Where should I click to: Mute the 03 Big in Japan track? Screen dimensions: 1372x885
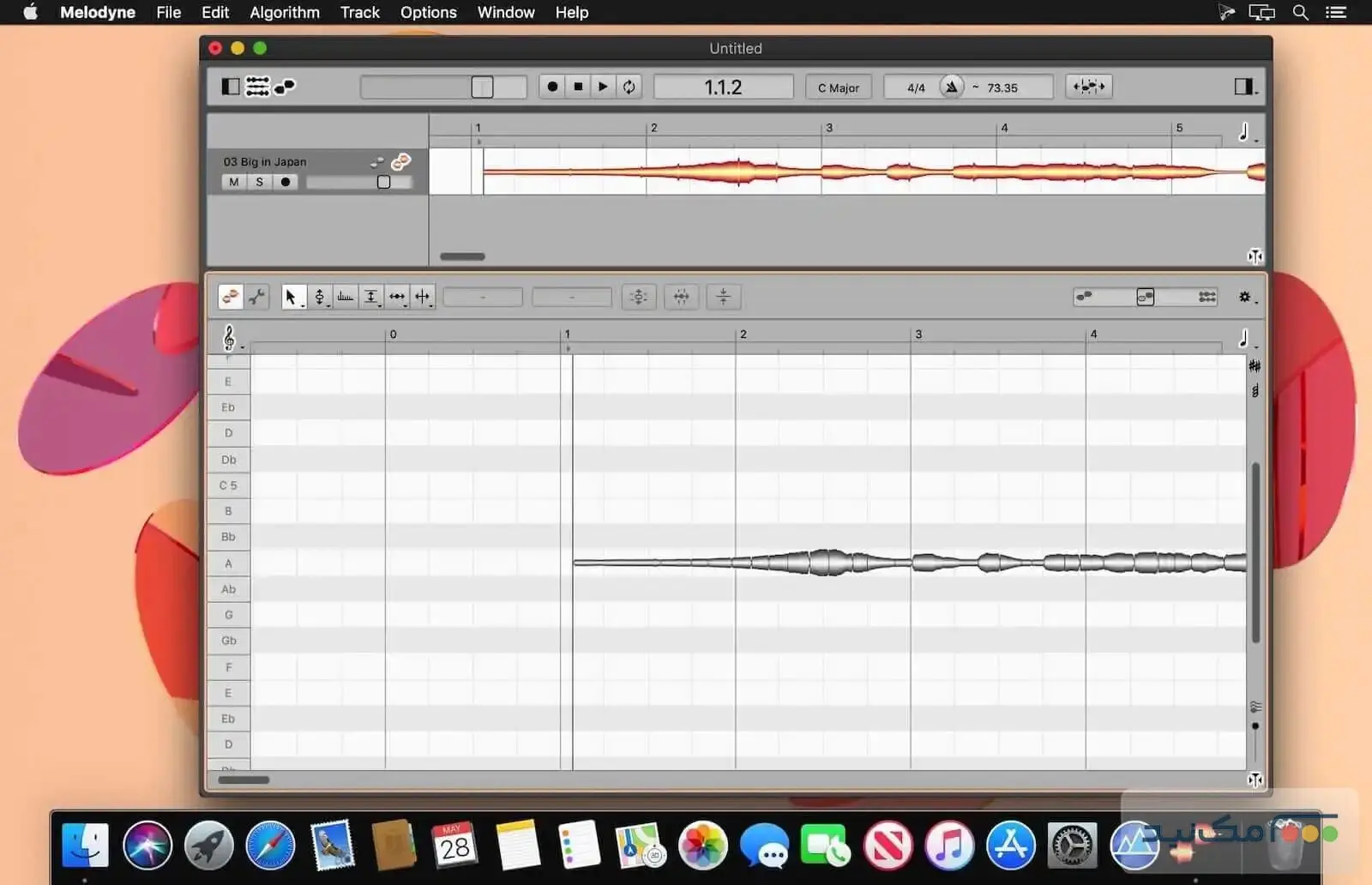point(232,182)
